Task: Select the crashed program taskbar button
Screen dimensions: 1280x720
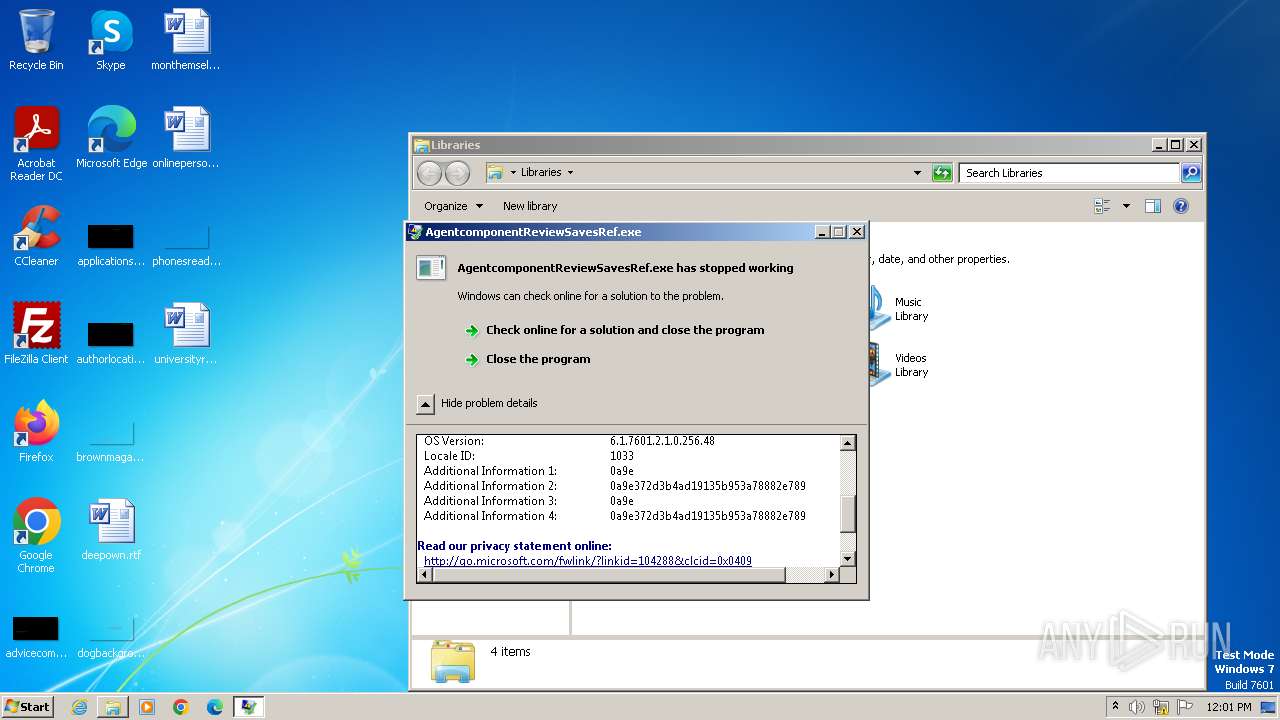Action: pos(249,707)
